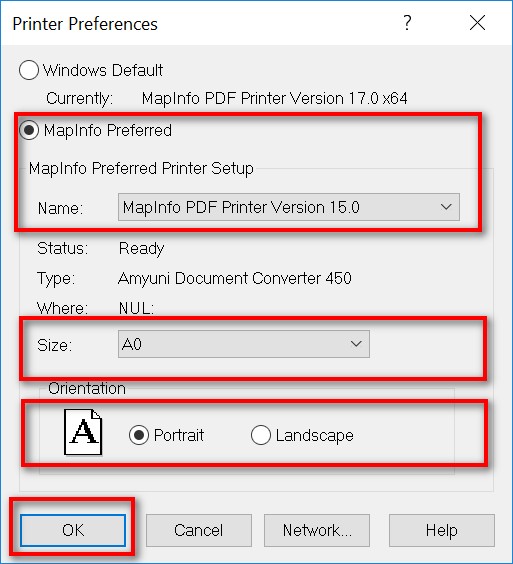Choose Landscape orientation
513x564 pixels.
(x=261, y=435)
